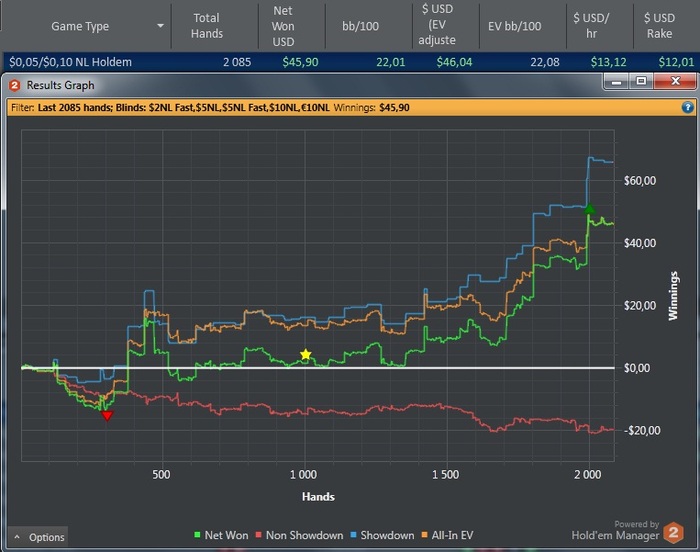Click the Hold'em Manager 2 logo in window title
The width and height of the screenshot is (700, 552).
14,85
